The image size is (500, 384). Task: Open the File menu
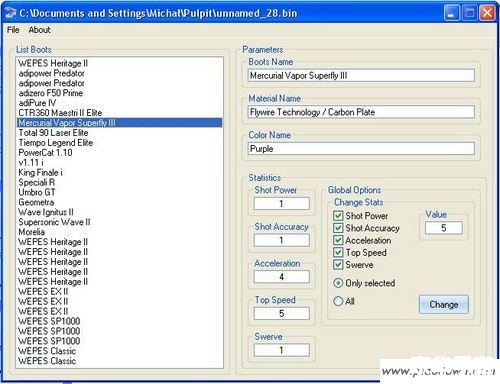13,30
